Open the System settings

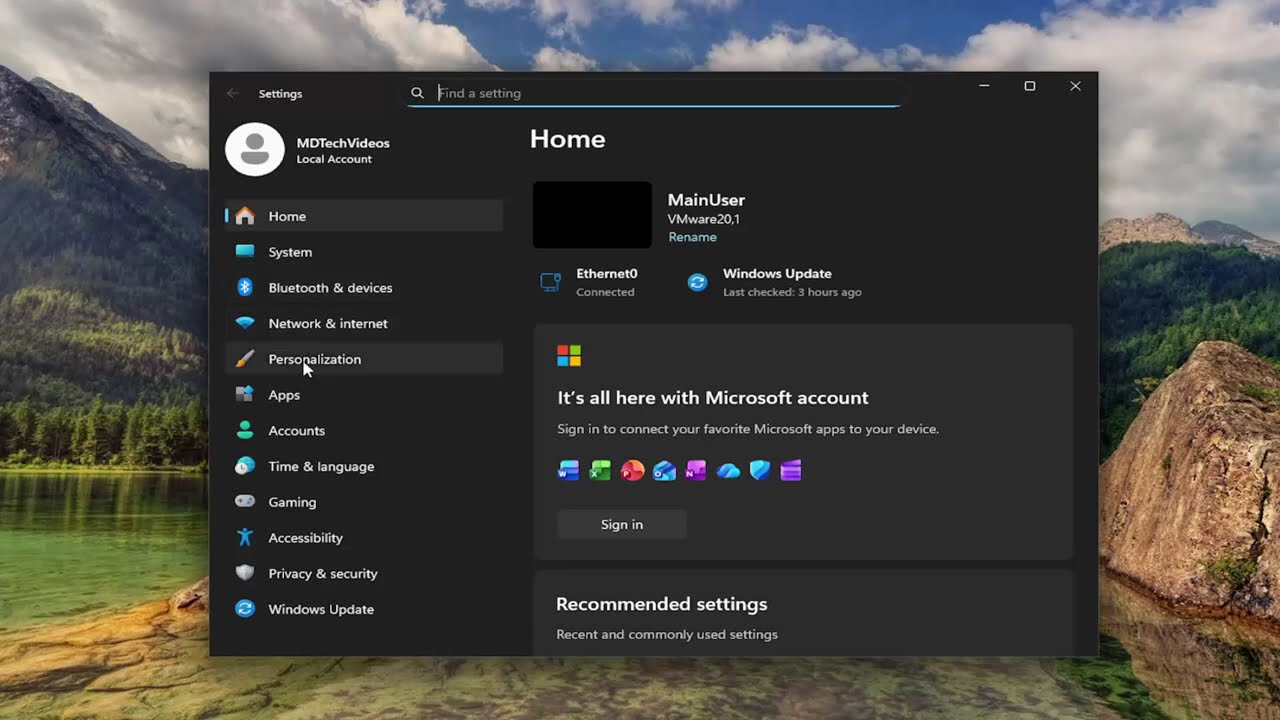pyautogui.click(x=364, y=252)
